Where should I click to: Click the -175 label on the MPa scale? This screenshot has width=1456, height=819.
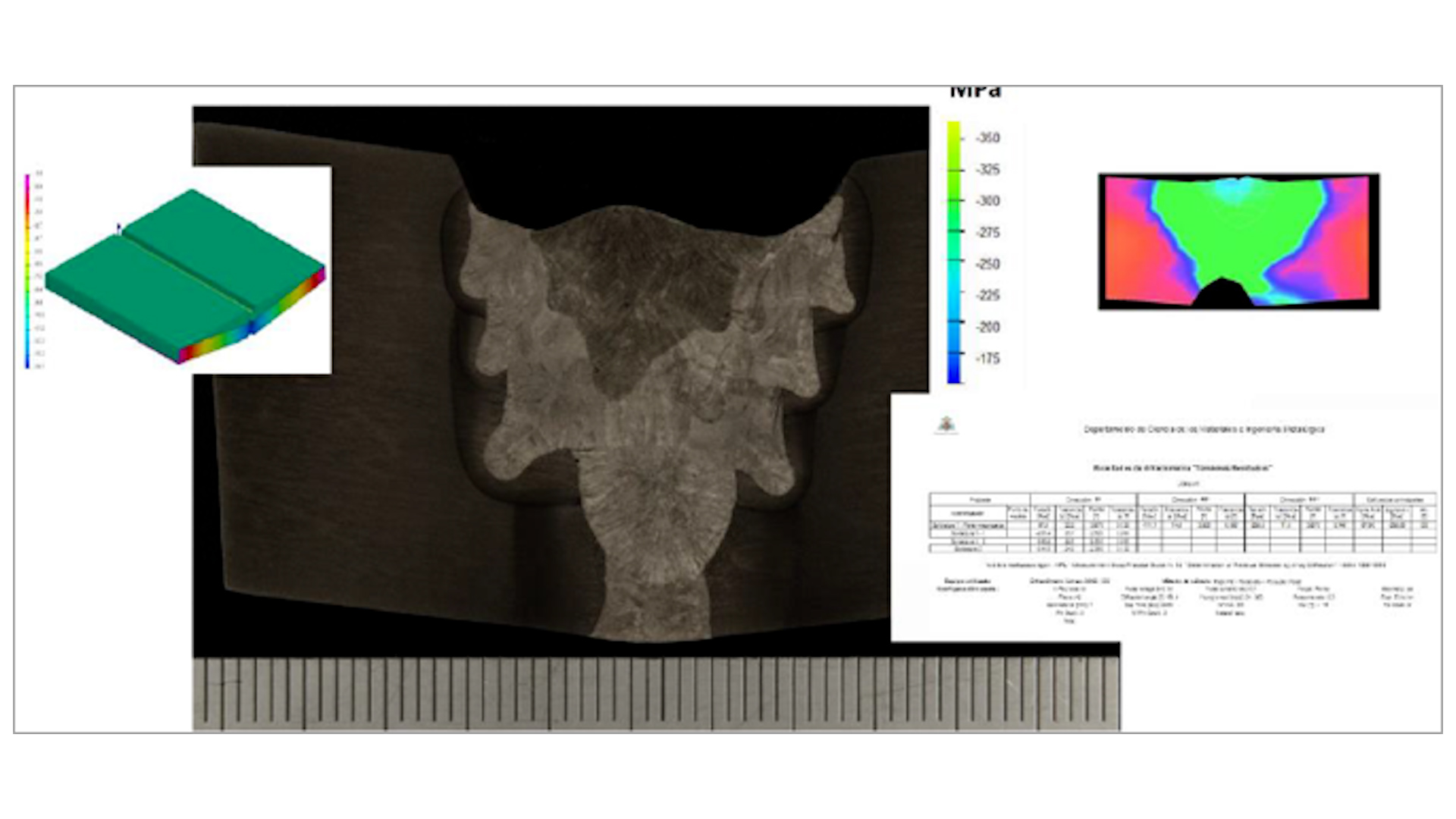[x=987, y=358]
